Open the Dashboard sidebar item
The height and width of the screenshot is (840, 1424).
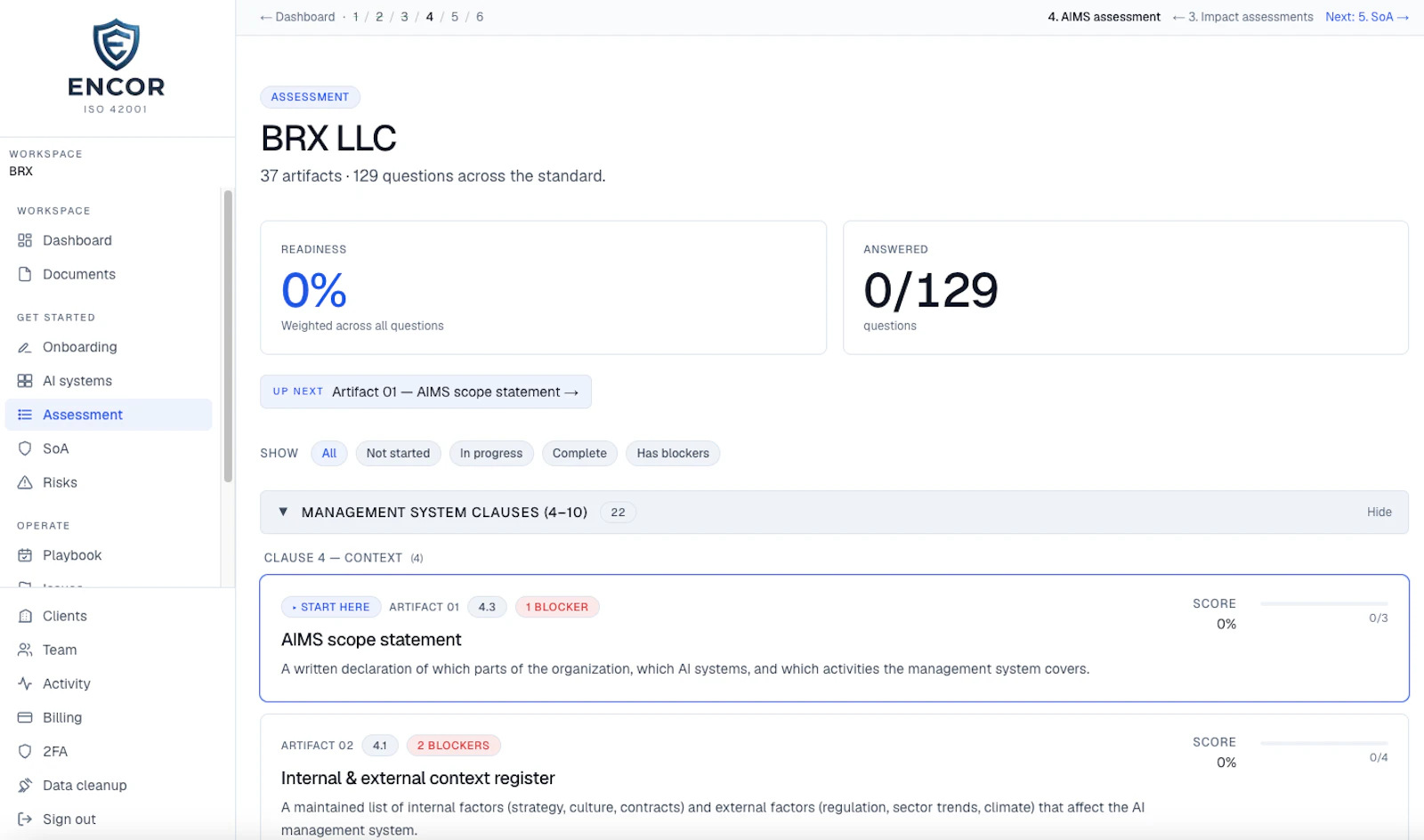point(109,240)
